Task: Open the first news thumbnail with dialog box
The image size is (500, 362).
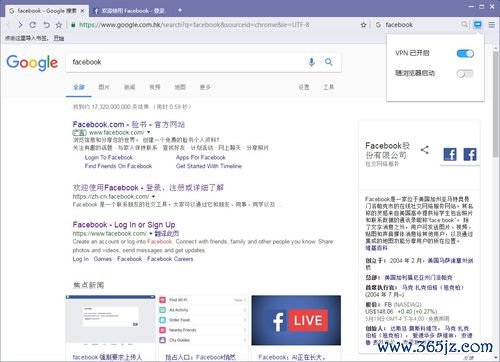Action: coord(110,319)
